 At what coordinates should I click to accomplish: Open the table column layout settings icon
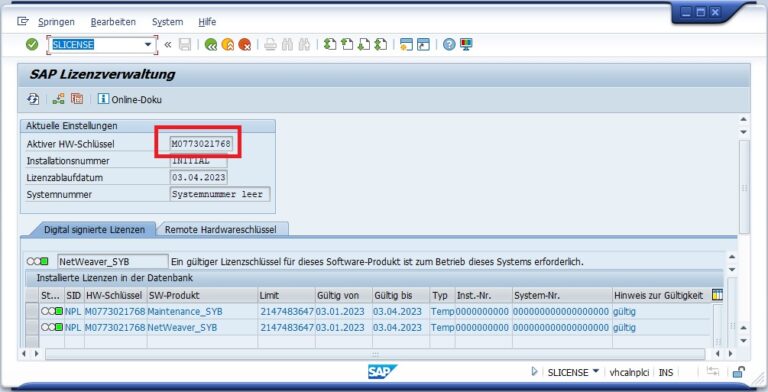click(x=717, y=295)
